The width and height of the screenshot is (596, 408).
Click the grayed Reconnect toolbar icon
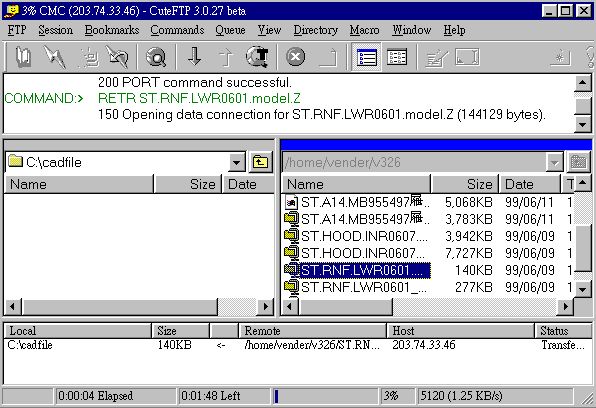click(x=89, y=57)
